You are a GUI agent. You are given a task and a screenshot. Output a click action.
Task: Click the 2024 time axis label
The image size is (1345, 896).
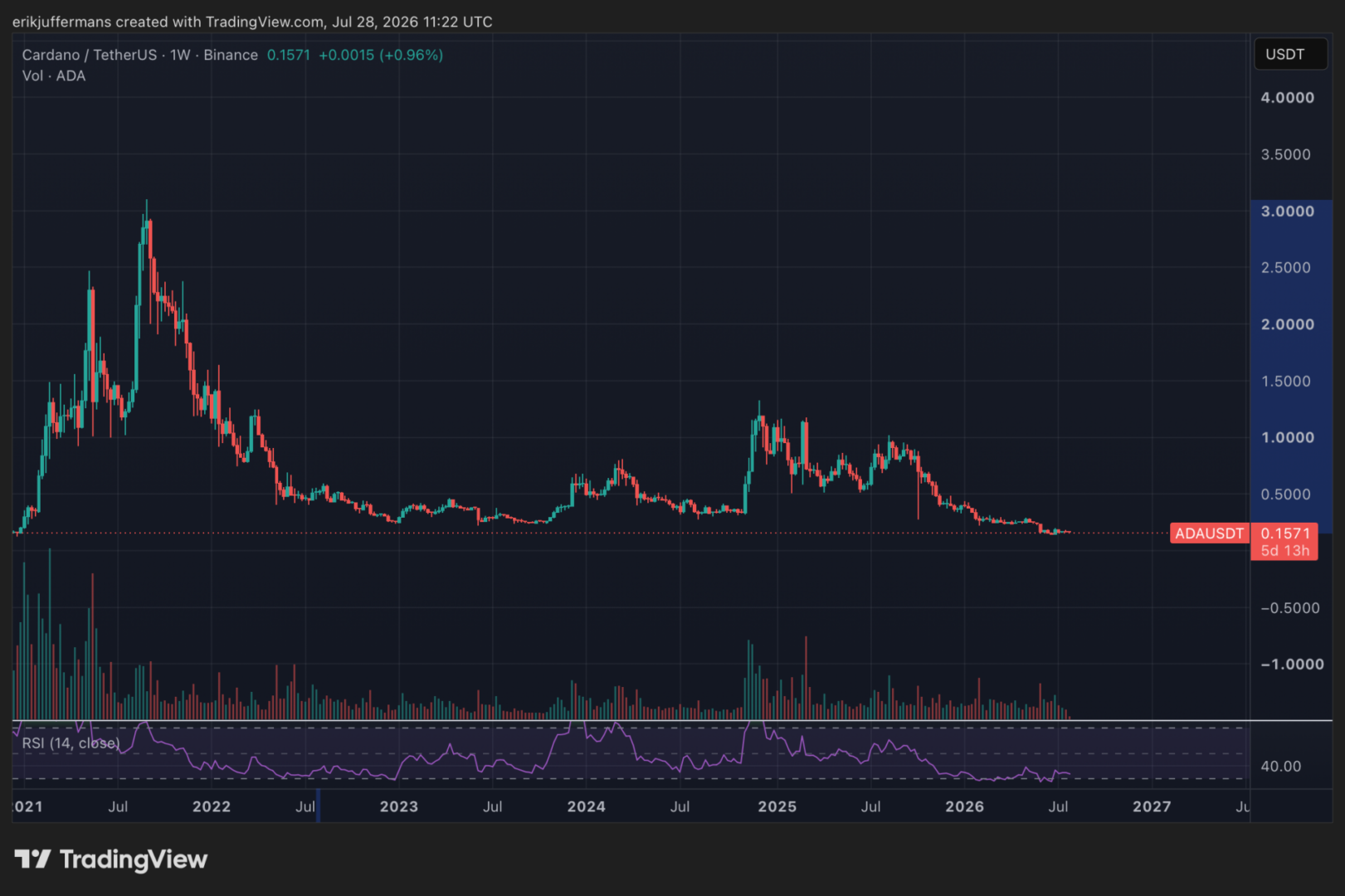[587, 806]
